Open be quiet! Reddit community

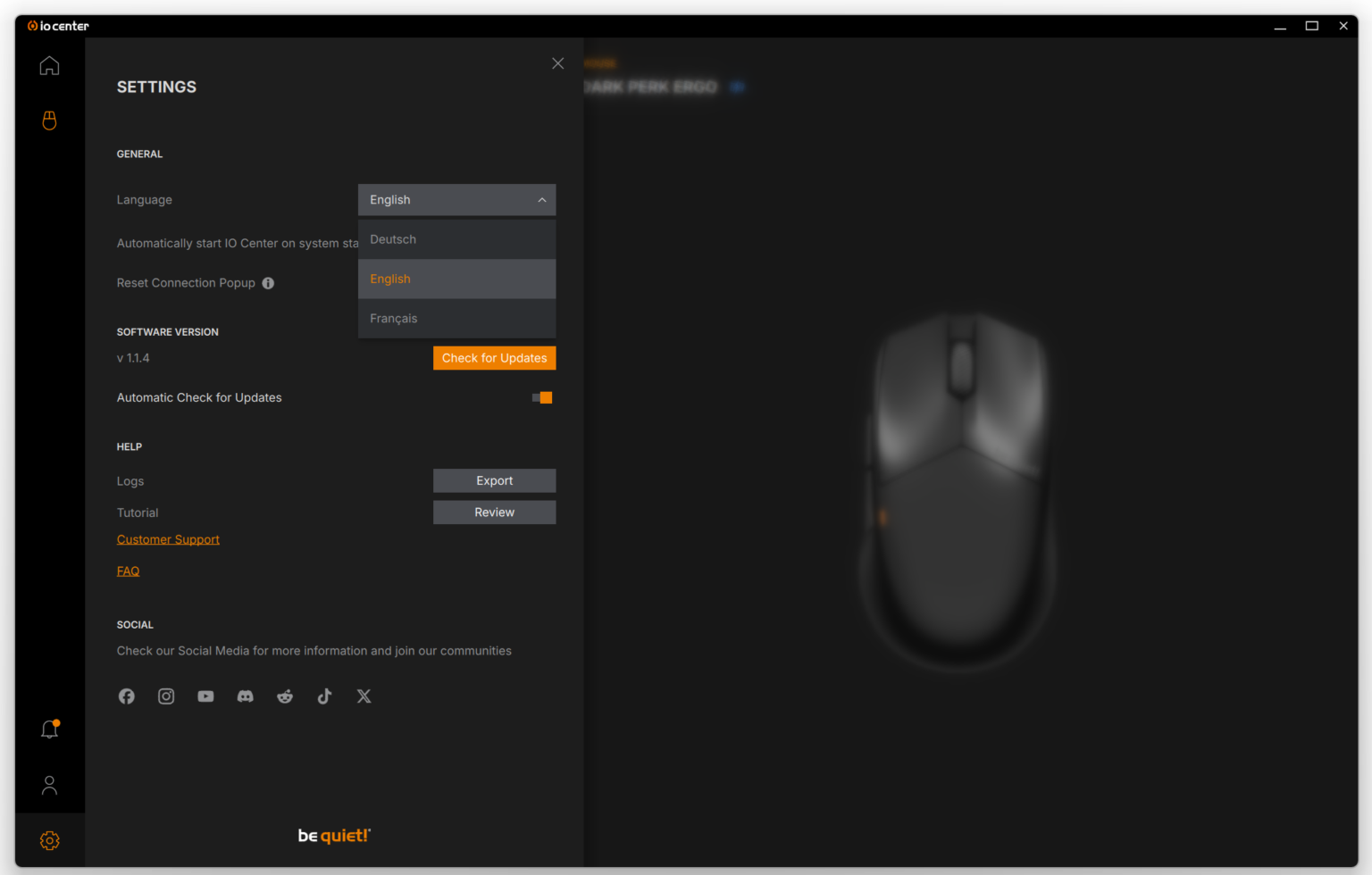(285, 696)
